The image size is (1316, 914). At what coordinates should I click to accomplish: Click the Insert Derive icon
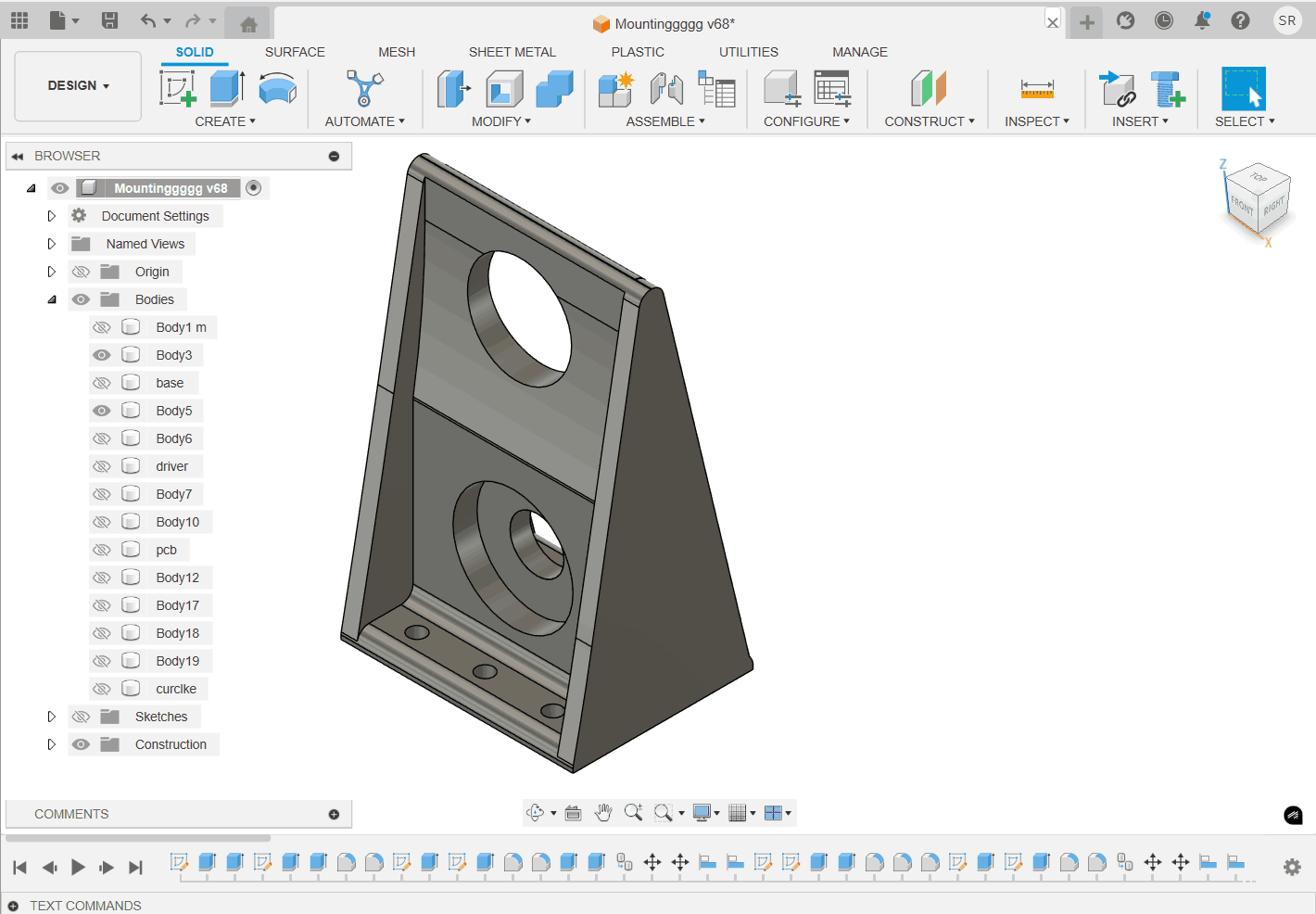click(x=1117, y=89)
